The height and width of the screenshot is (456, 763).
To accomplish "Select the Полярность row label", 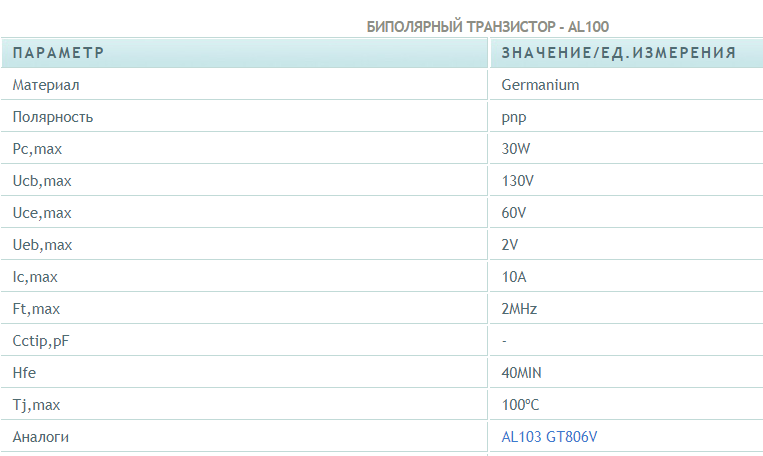I will click(53, 117).
